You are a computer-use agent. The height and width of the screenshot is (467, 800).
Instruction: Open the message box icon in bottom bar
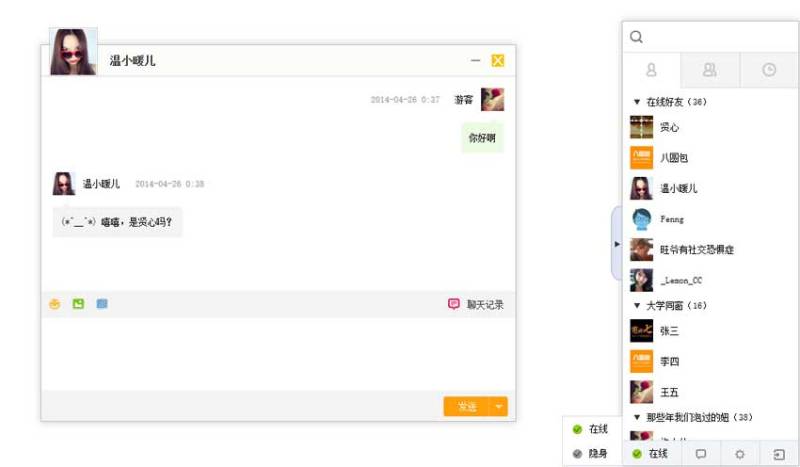coord(701,454)
